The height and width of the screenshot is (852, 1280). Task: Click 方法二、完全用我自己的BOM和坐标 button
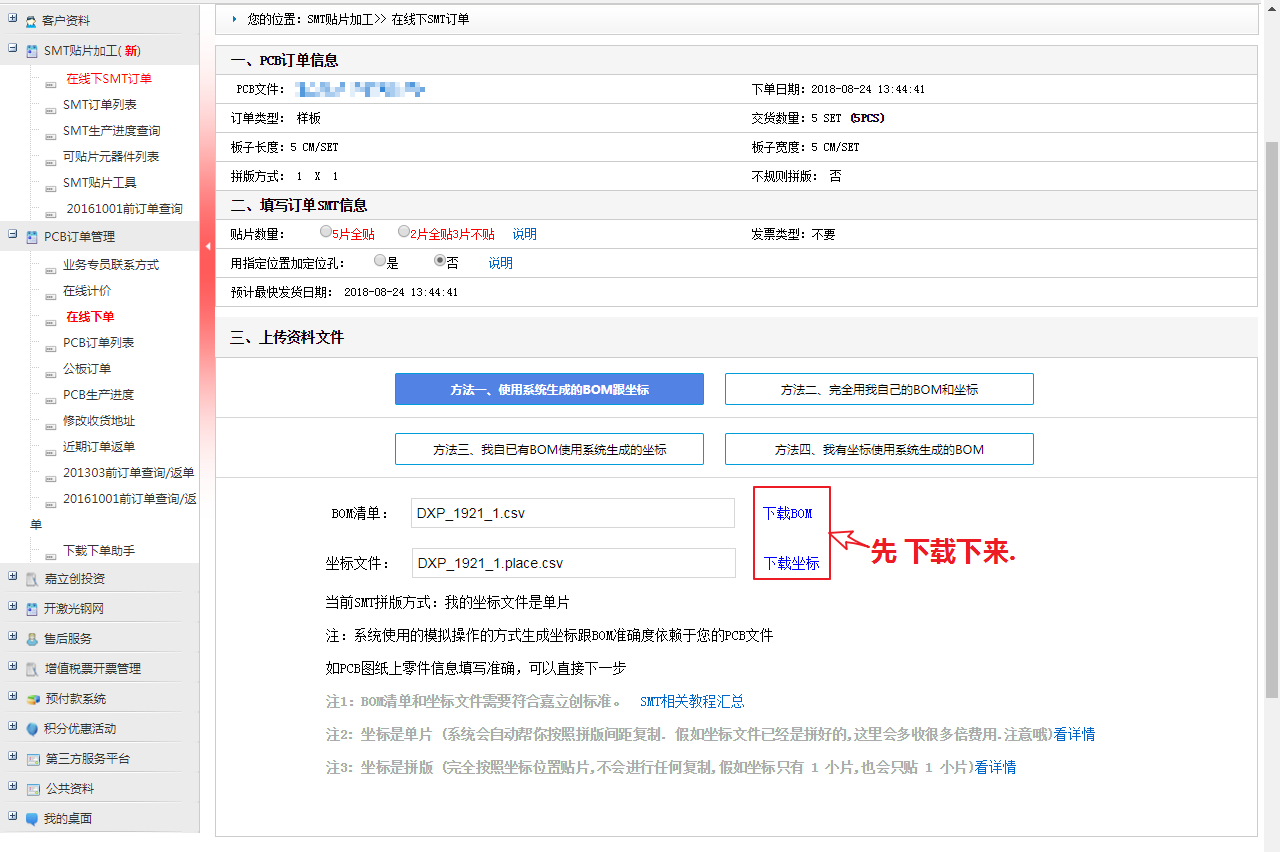click(x=879, y=390)
